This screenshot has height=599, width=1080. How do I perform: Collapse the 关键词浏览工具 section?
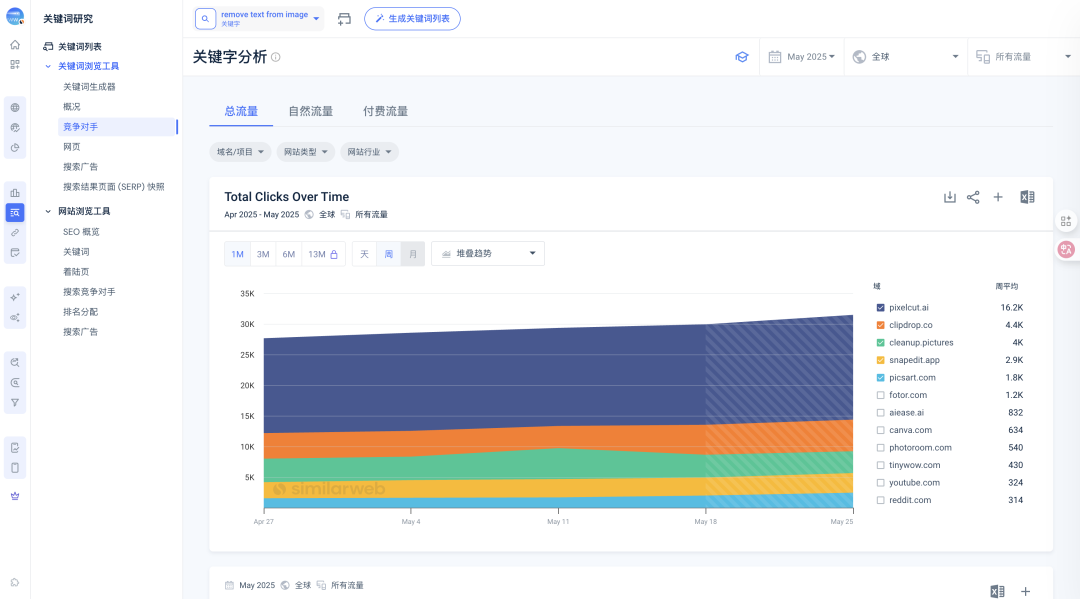pos(48,67)
